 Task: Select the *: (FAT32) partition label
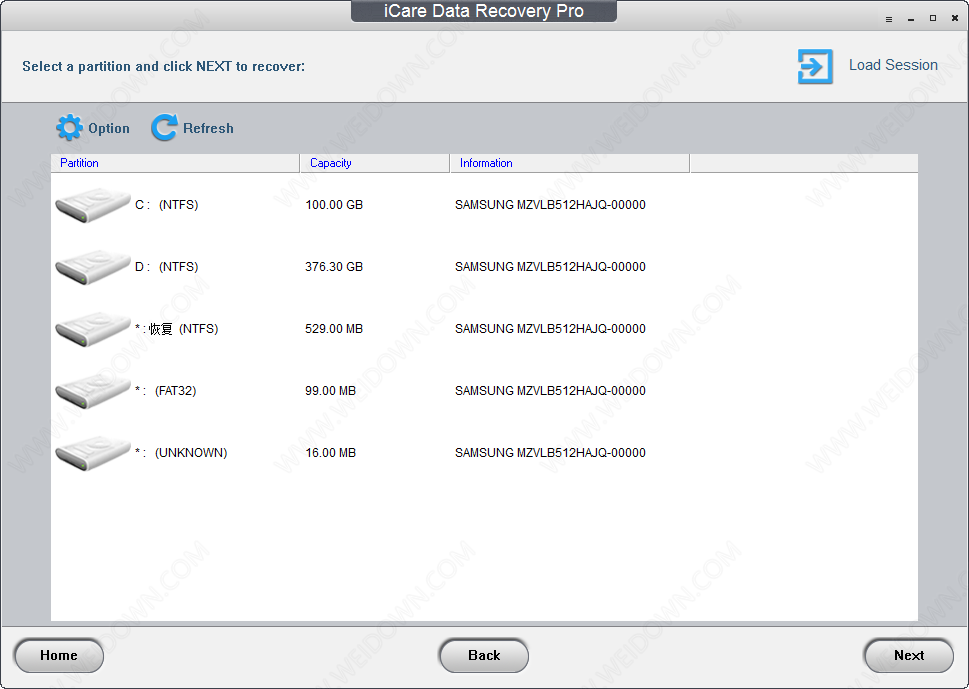(x=166, y=391)
